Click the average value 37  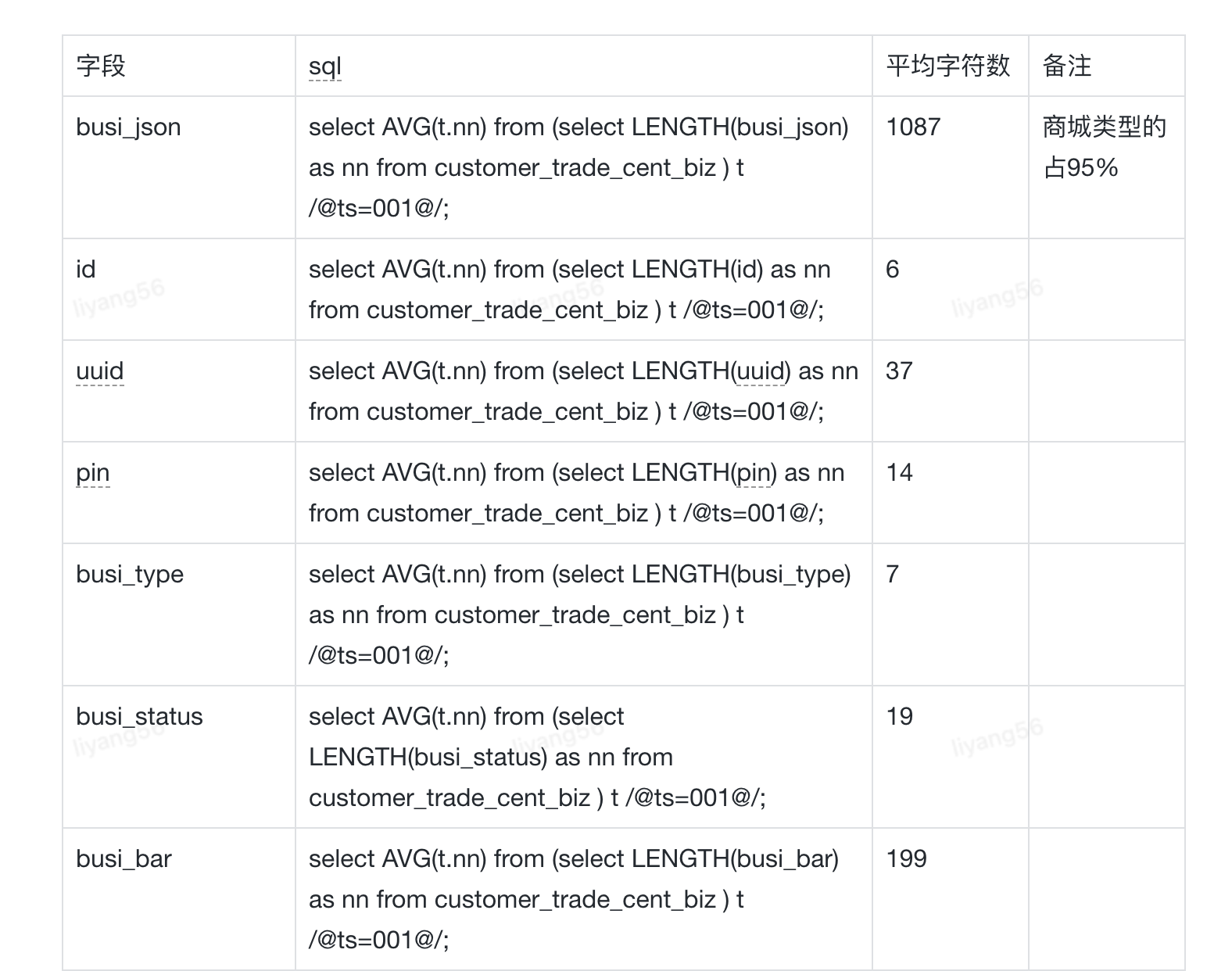tap(899, 371)
